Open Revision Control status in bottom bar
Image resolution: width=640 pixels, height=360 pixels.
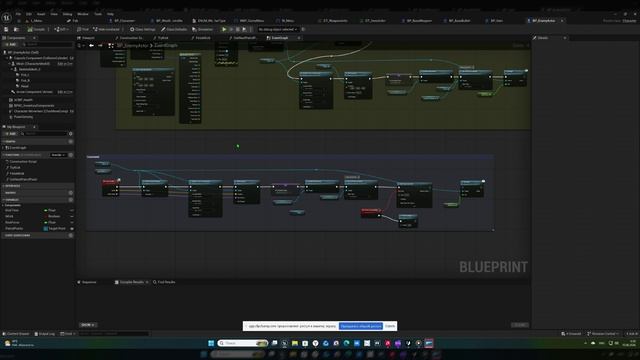[603, 333]
